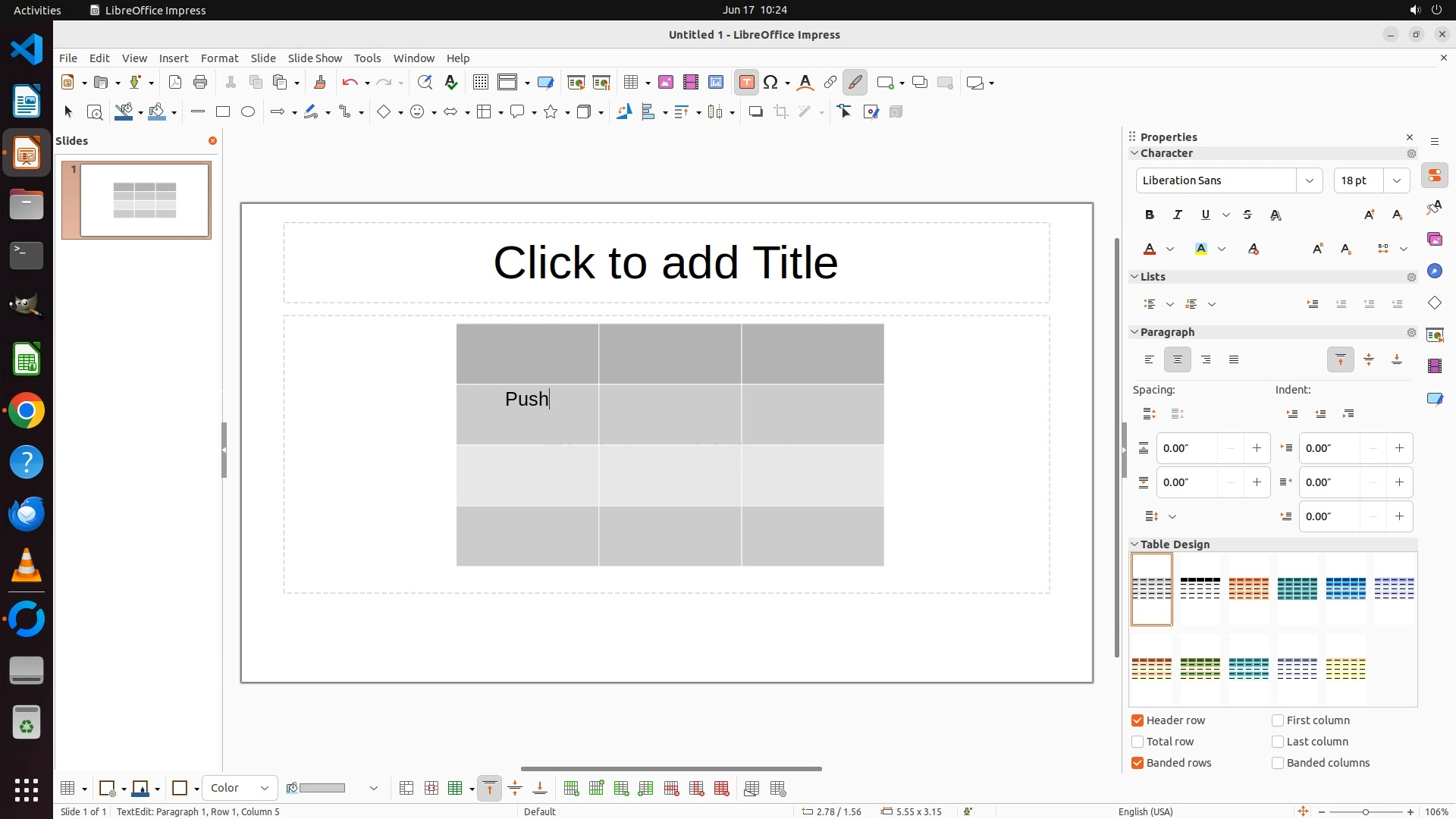Click Center Horizontally paragraph alignment

tap(1178, 360)
